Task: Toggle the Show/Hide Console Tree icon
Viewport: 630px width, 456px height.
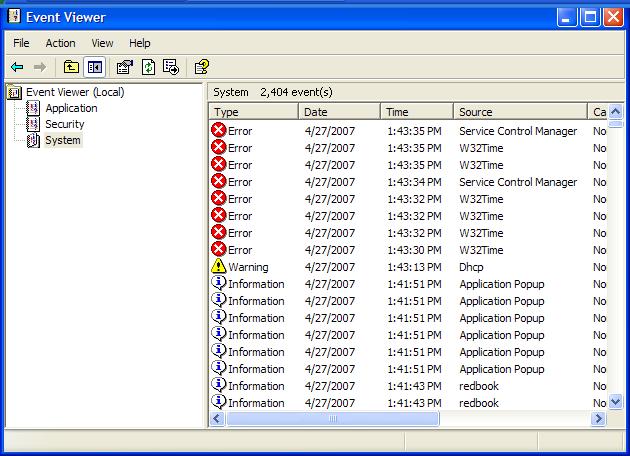Action: (x=95, y=67)
